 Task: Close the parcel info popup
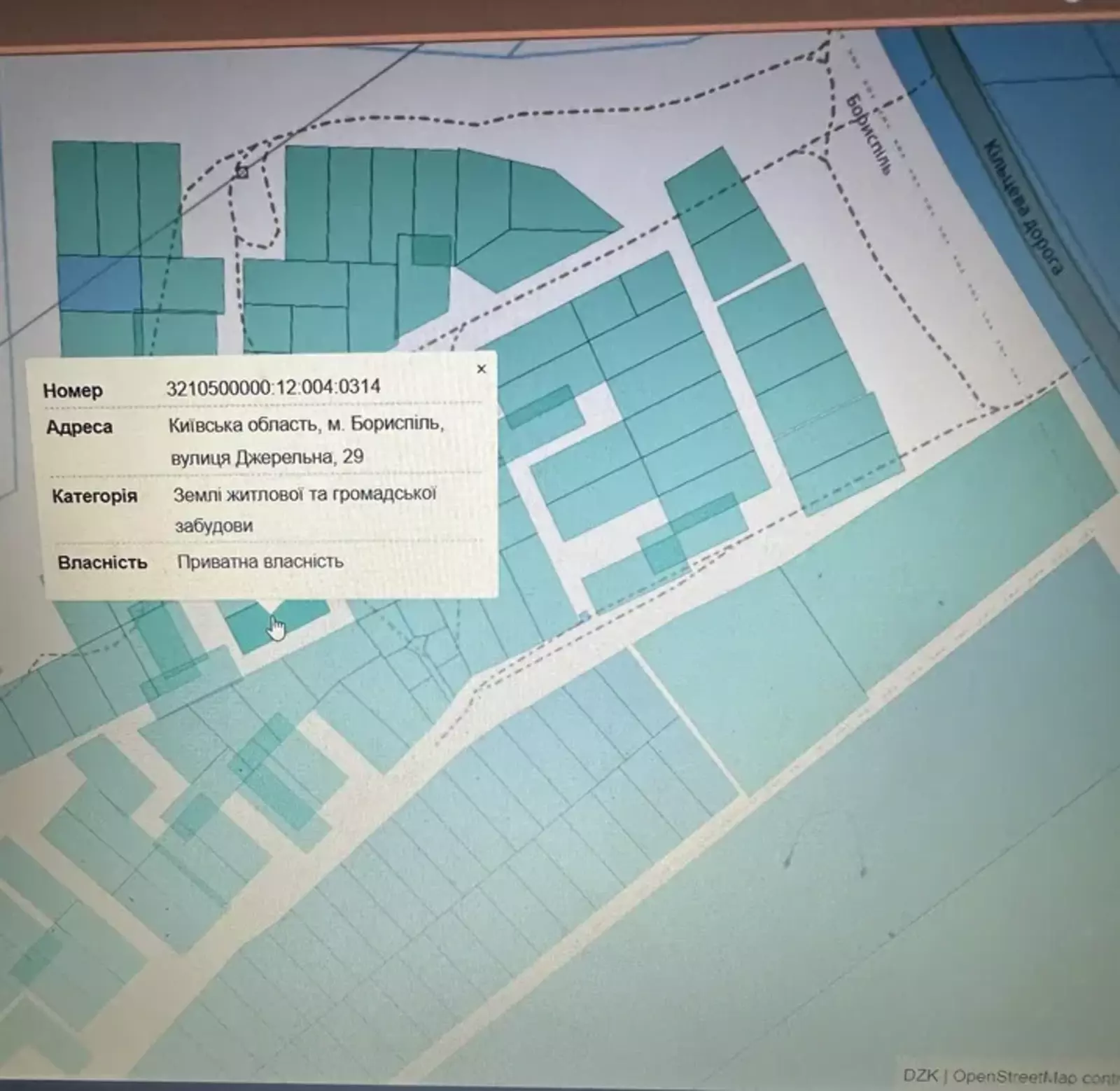coord(481,369)
